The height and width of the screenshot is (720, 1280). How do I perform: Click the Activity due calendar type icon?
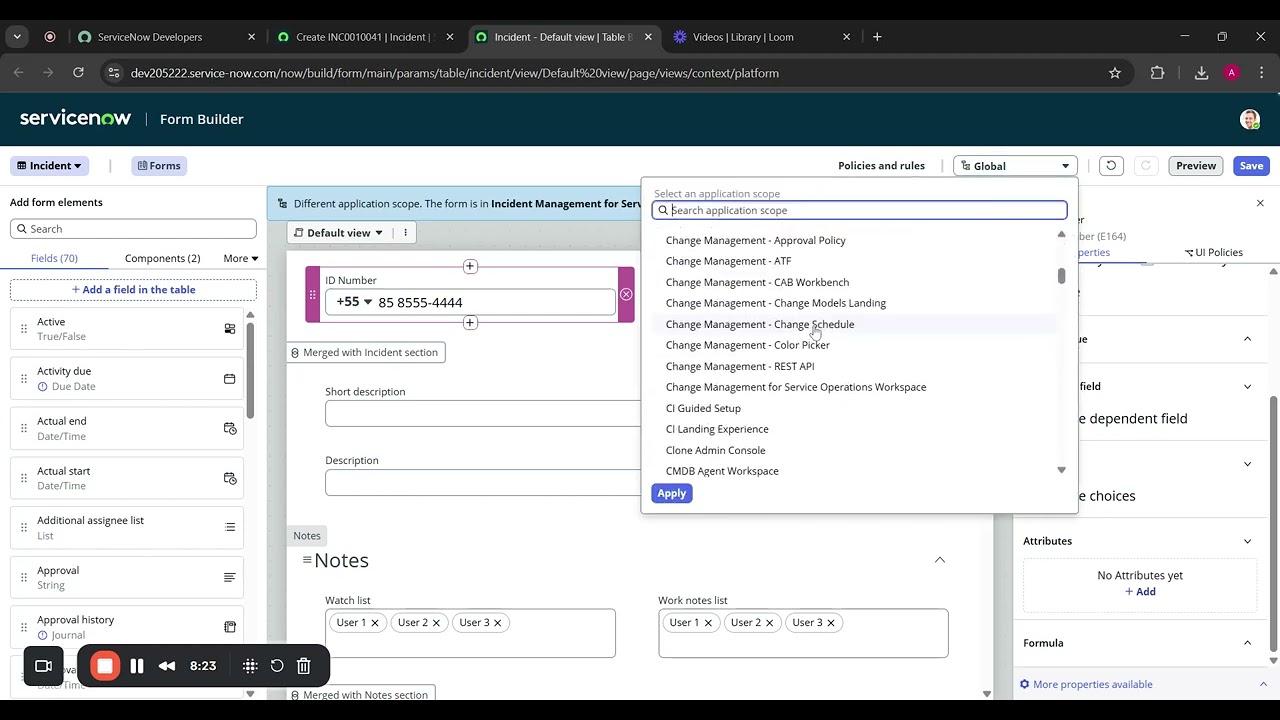coord(230,379)
